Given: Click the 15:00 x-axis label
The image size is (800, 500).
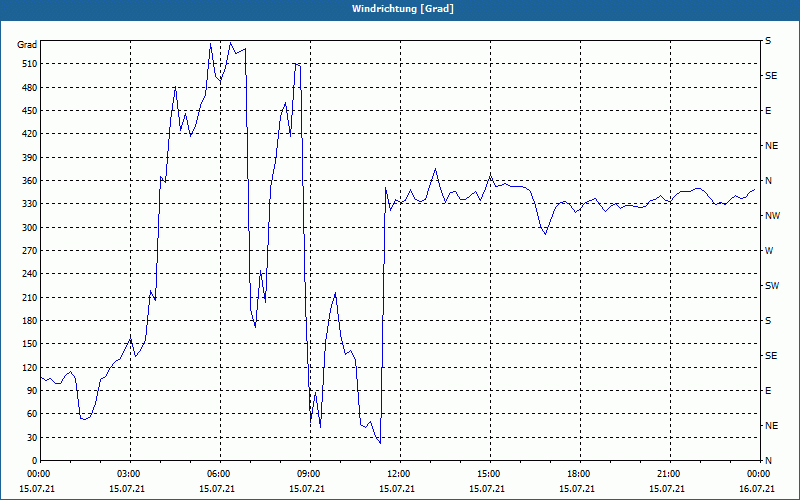Looking at the screenshot, I should pyautogui.click(x=490, y=474).
